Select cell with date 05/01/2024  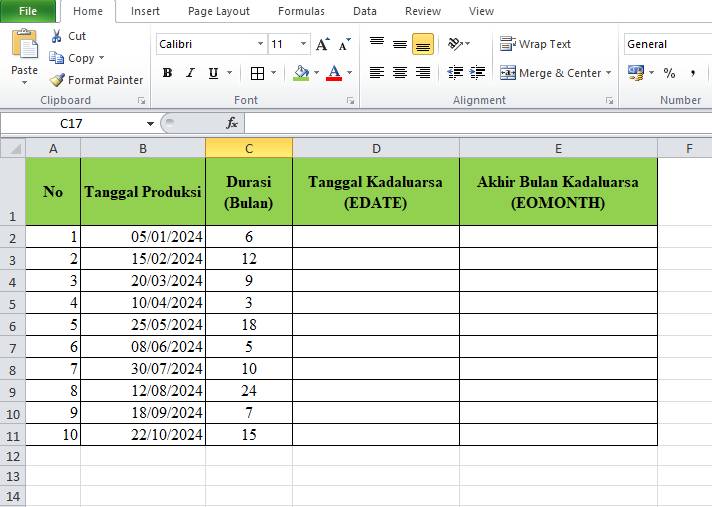pyautogui.click(x=143, y=236)
